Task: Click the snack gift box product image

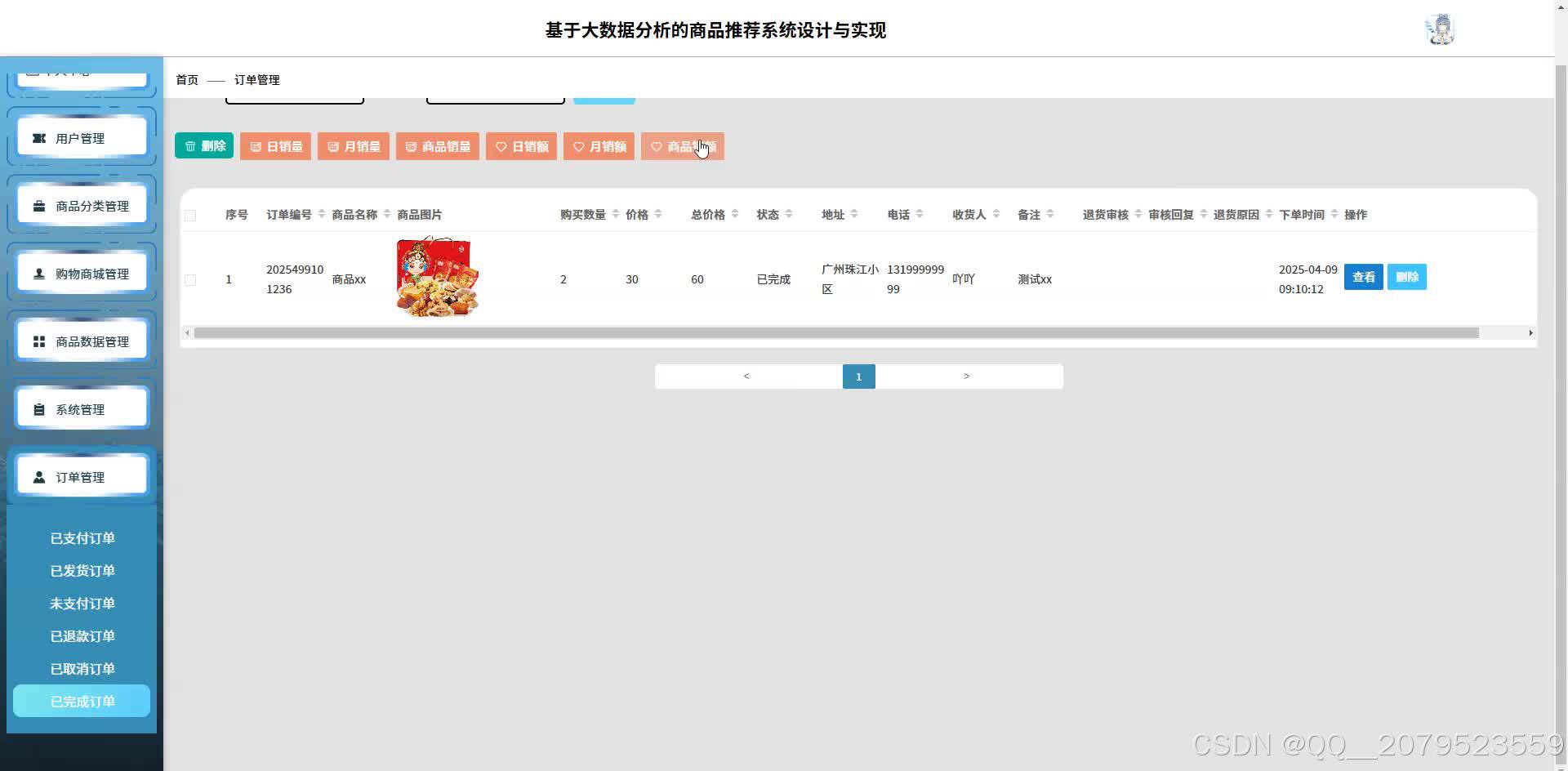Action: click(x=438, y=277)
